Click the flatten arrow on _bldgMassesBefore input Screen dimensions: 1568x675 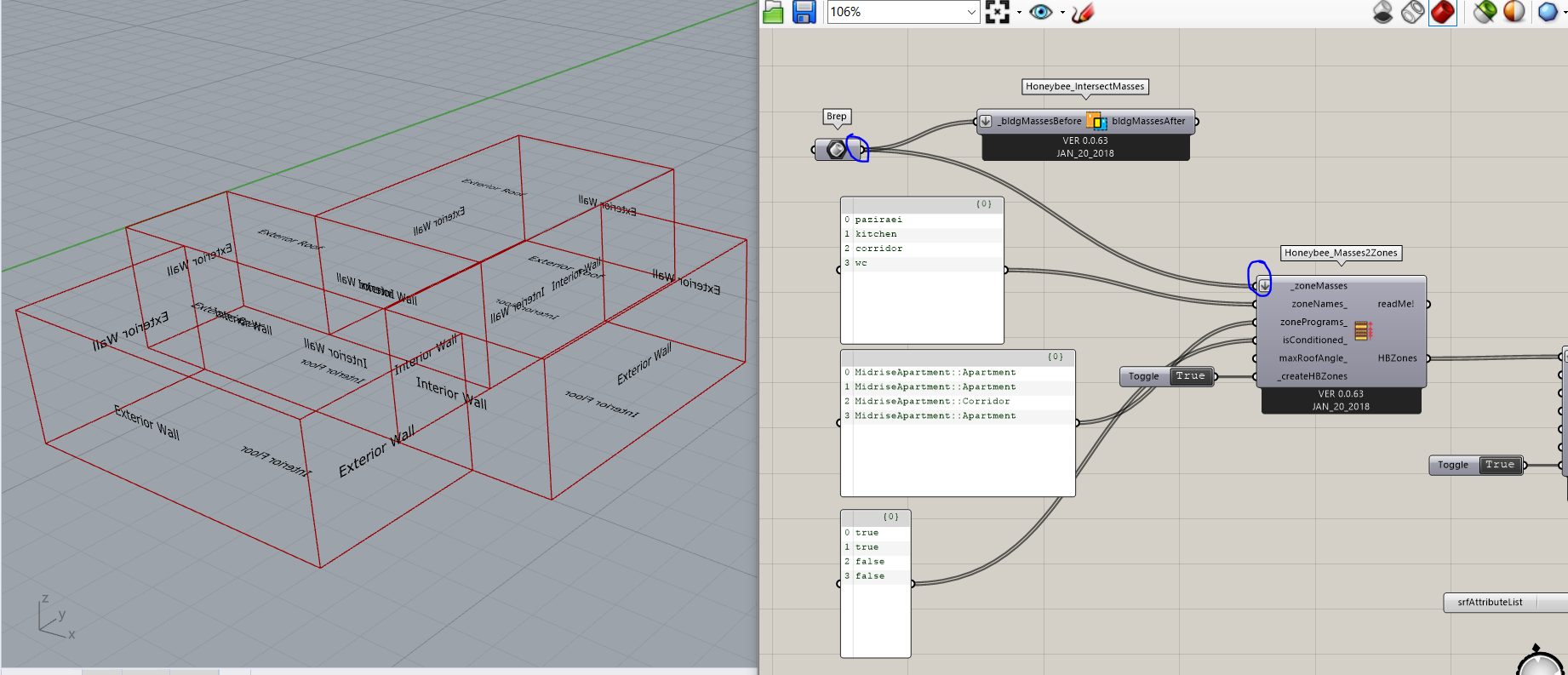coord(985,121)
